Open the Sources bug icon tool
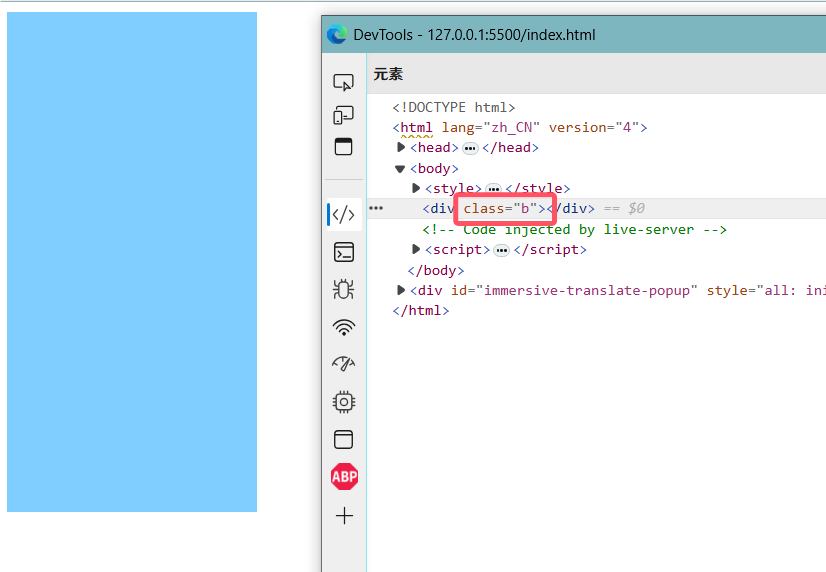This screenshot has width=826, height=572. pos(344,289)
